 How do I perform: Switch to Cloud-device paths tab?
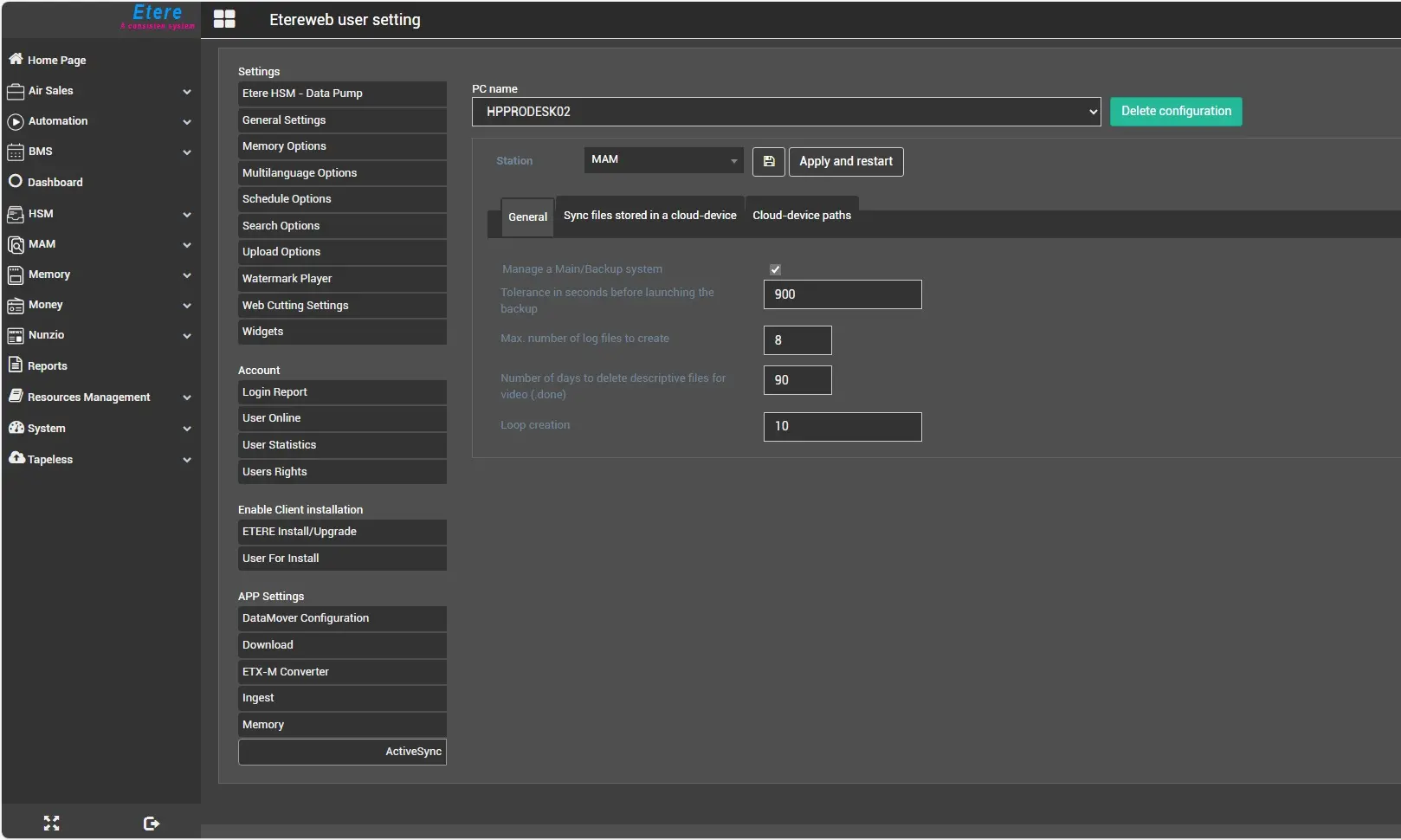click(x=801, y=216)
